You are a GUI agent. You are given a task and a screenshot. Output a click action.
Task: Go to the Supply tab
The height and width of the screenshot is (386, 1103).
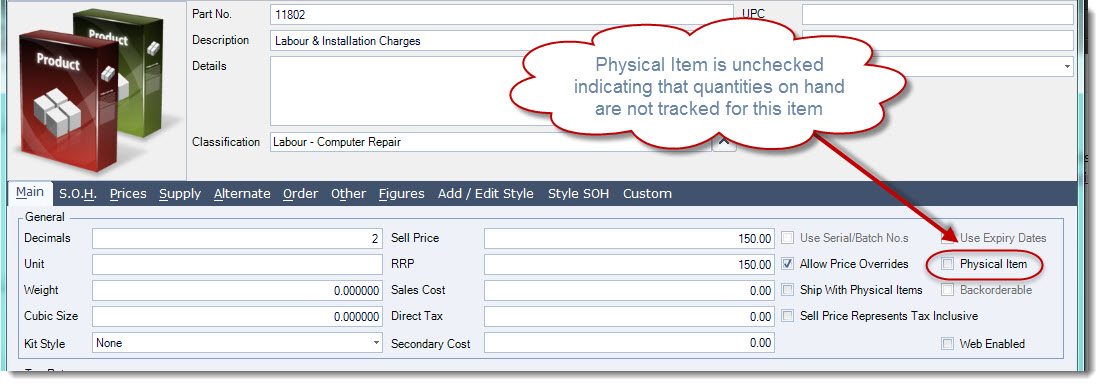[180, 193]
